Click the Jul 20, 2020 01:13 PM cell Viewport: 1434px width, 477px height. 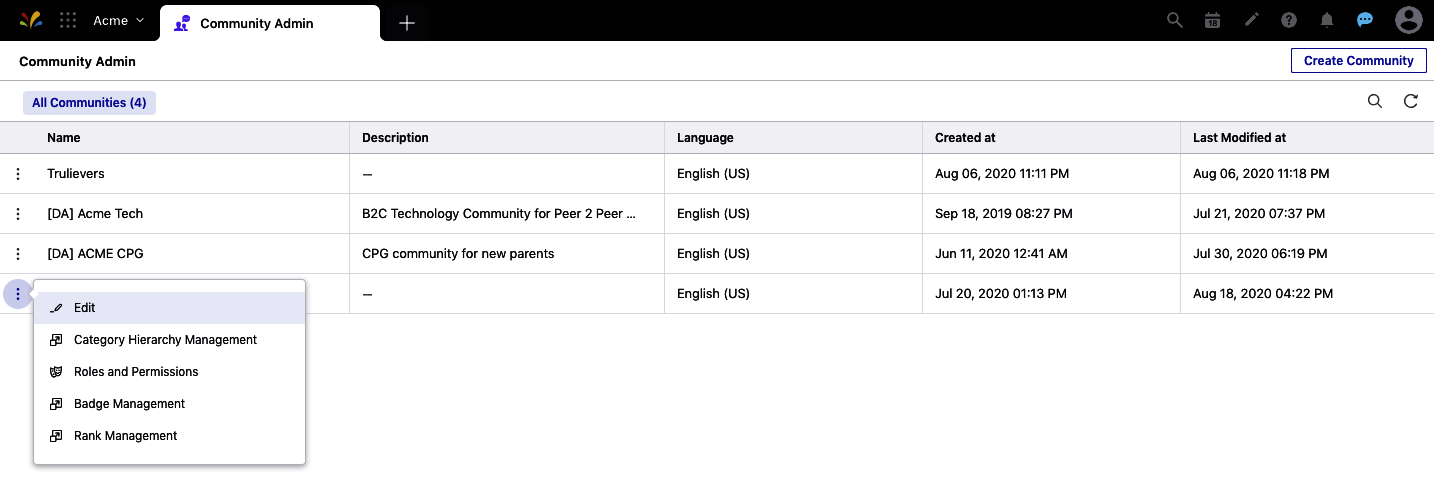[x=1000, y=294]
